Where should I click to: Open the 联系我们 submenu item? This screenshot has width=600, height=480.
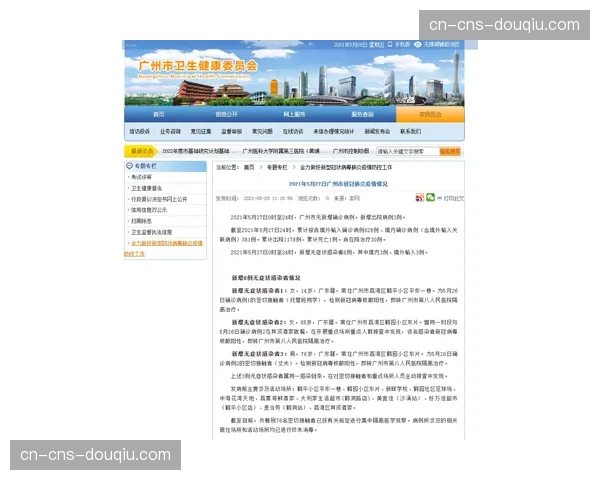[411, 131]
